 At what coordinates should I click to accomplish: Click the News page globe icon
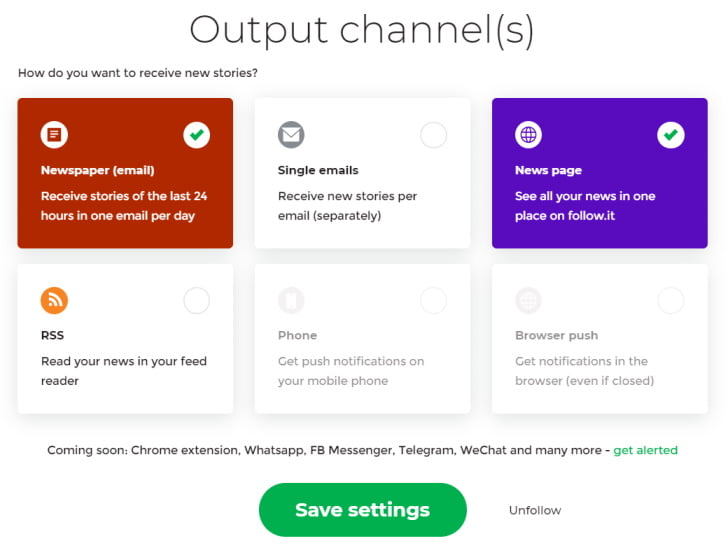(x=528, y=135)
